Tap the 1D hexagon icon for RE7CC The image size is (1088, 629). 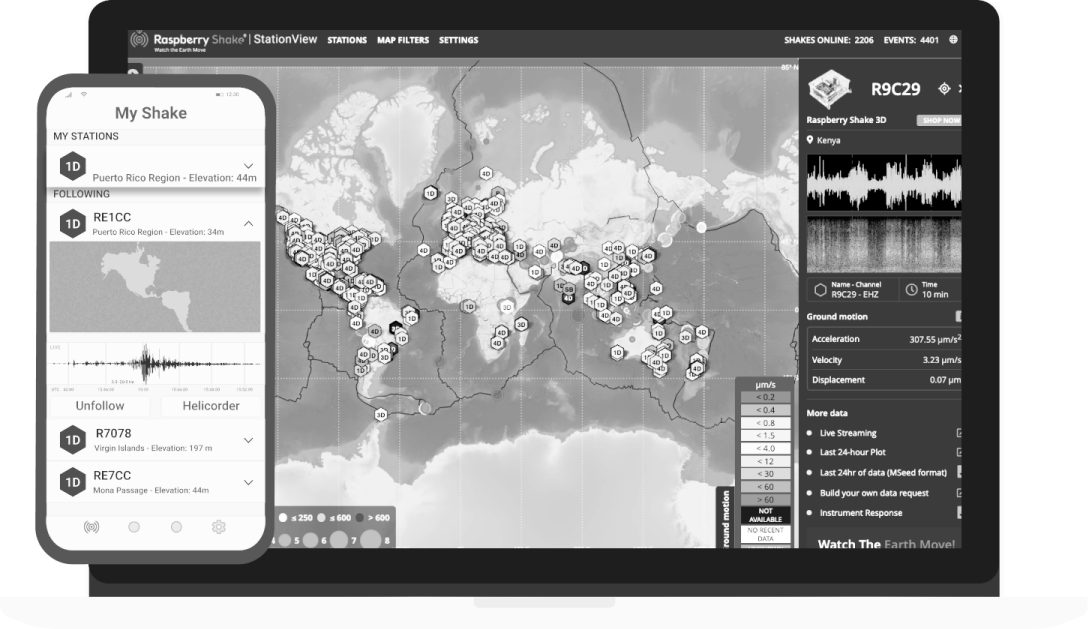pyautogui.click(x=73, y=482)
